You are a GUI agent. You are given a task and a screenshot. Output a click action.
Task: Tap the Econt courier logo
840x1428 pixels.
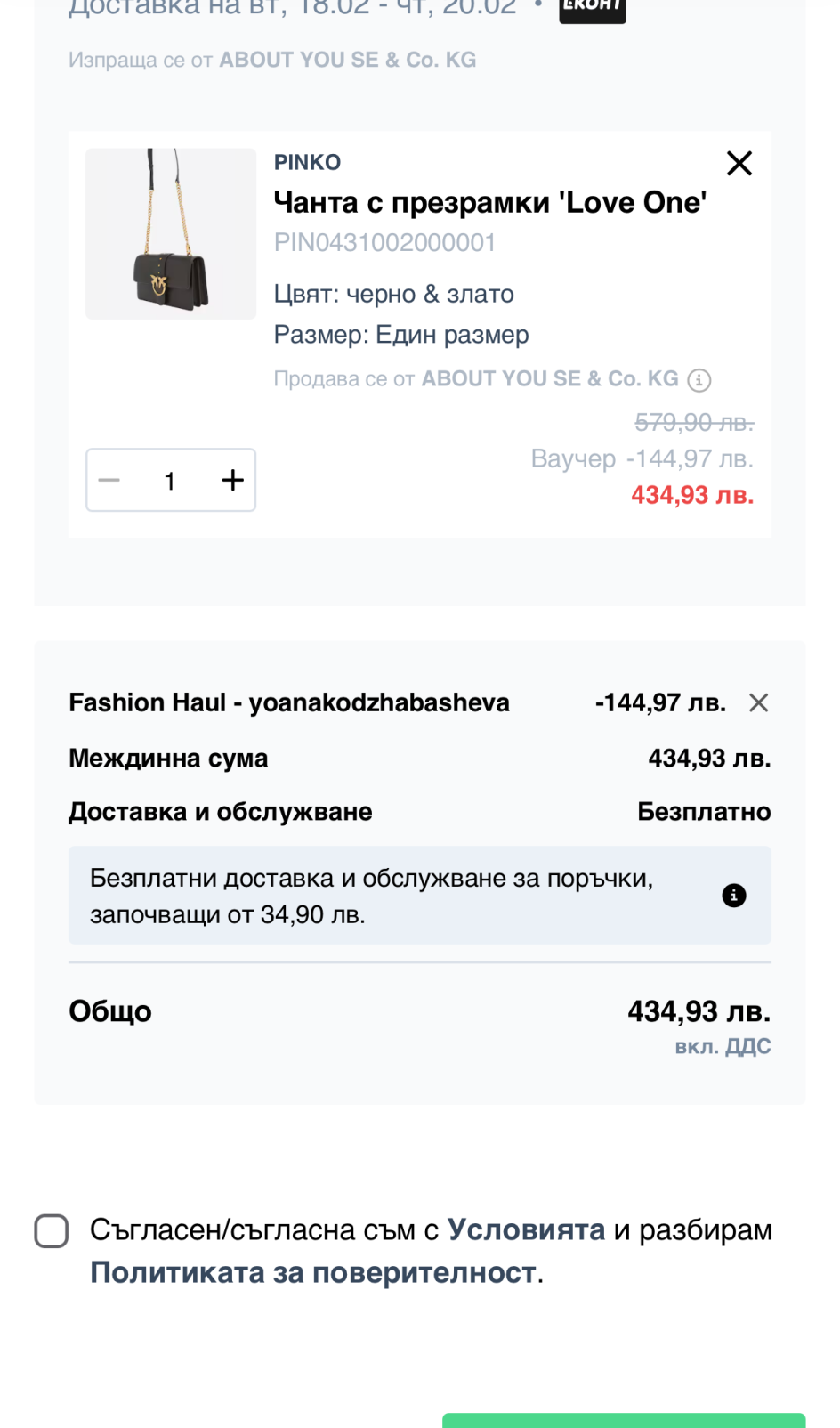(x=592, y=8)
